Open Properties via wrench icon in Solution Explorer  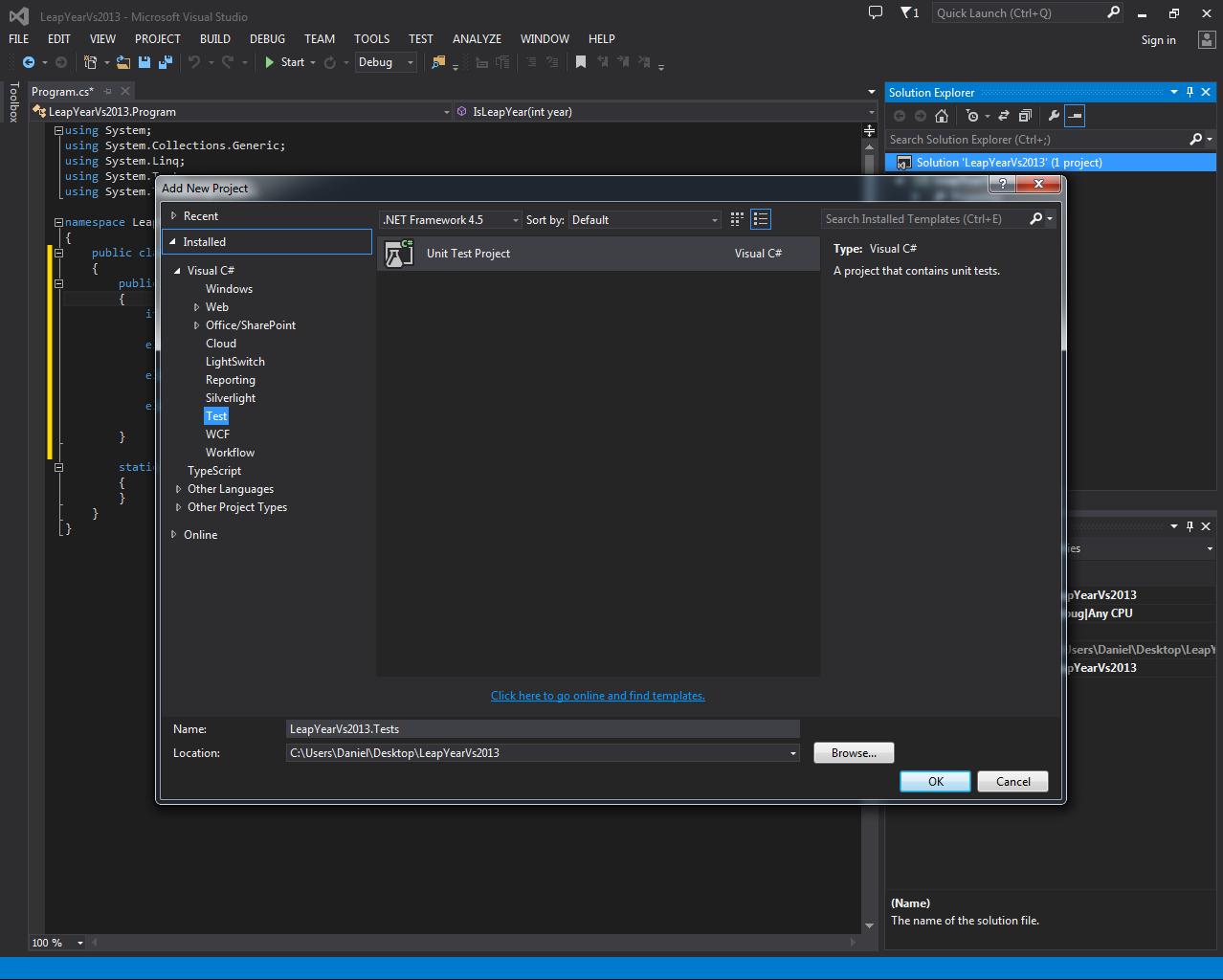point(1054,116)
